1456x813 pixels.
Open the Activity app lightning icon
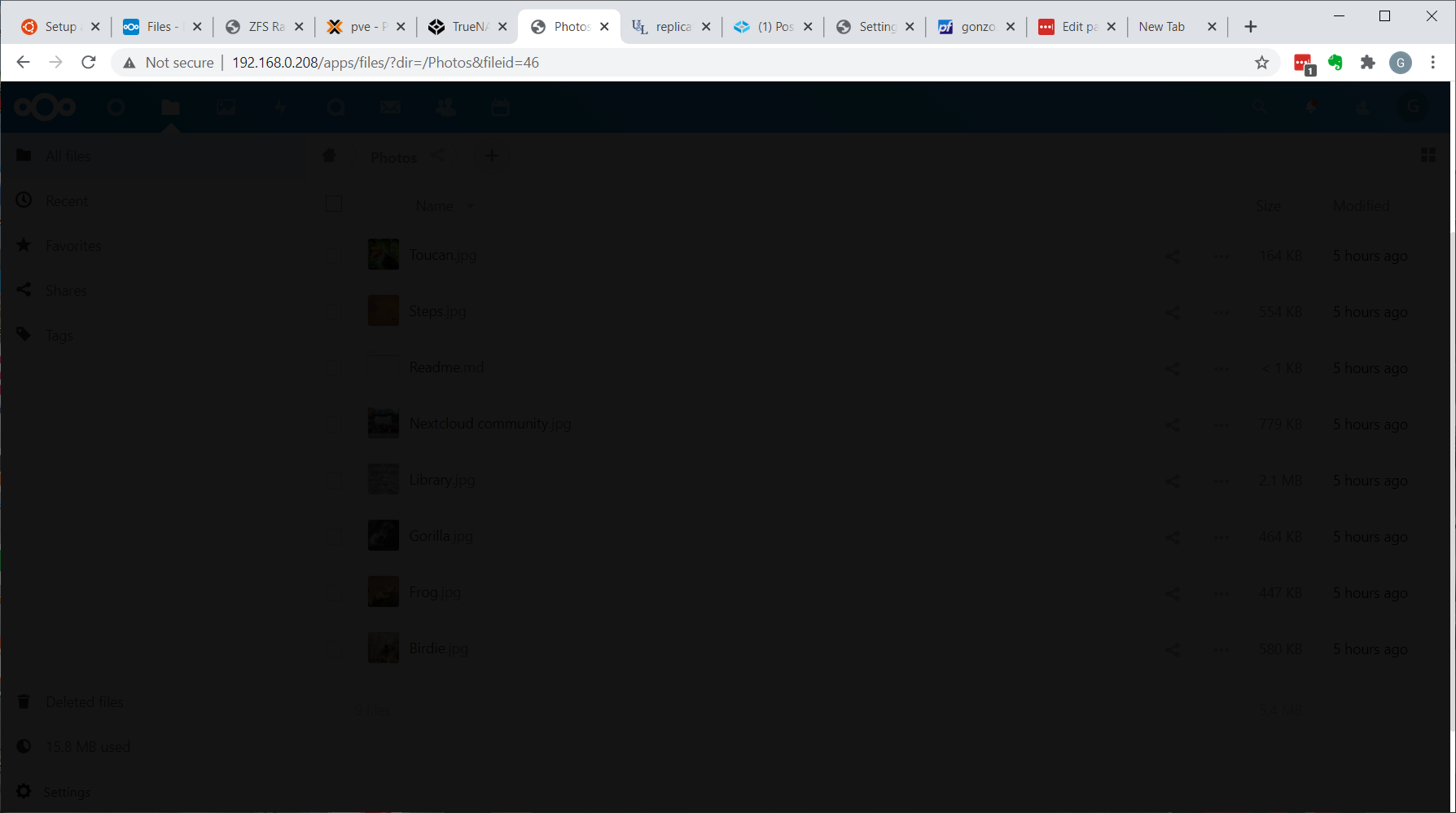tap(281, 107)
